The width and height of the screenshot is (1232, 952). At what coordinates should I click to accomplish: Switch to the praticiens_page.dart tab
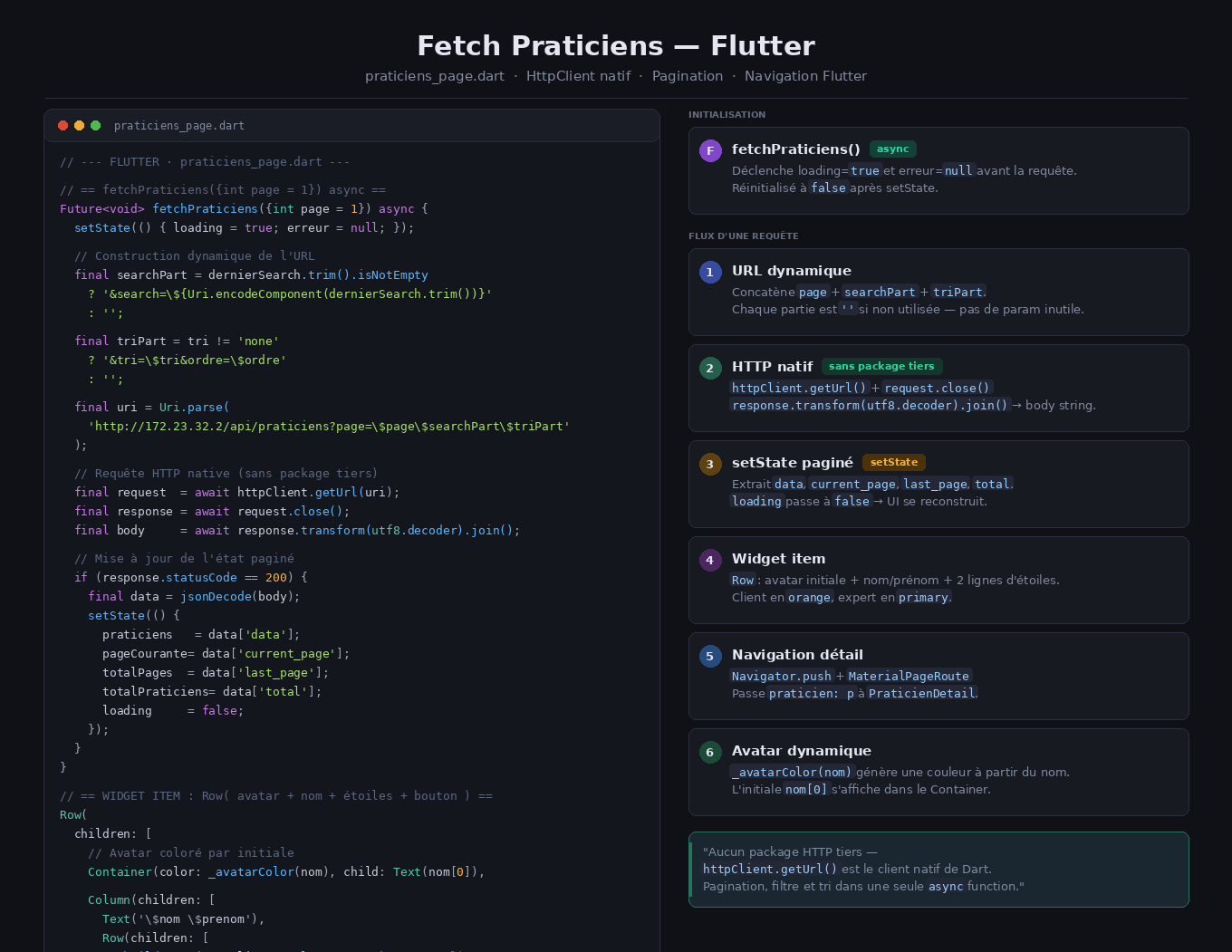pos(178,126)
